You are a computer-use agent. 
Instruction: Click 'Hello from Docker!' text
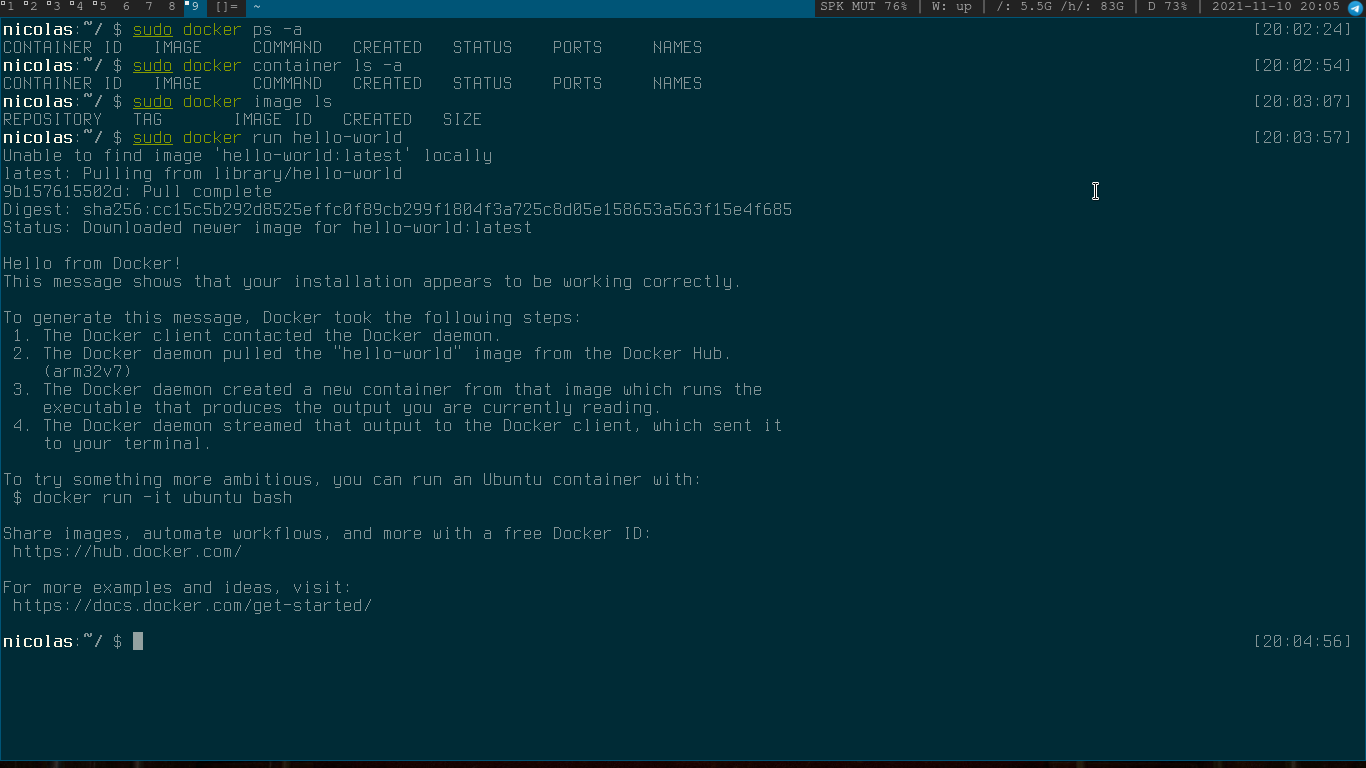coord(92,264)
